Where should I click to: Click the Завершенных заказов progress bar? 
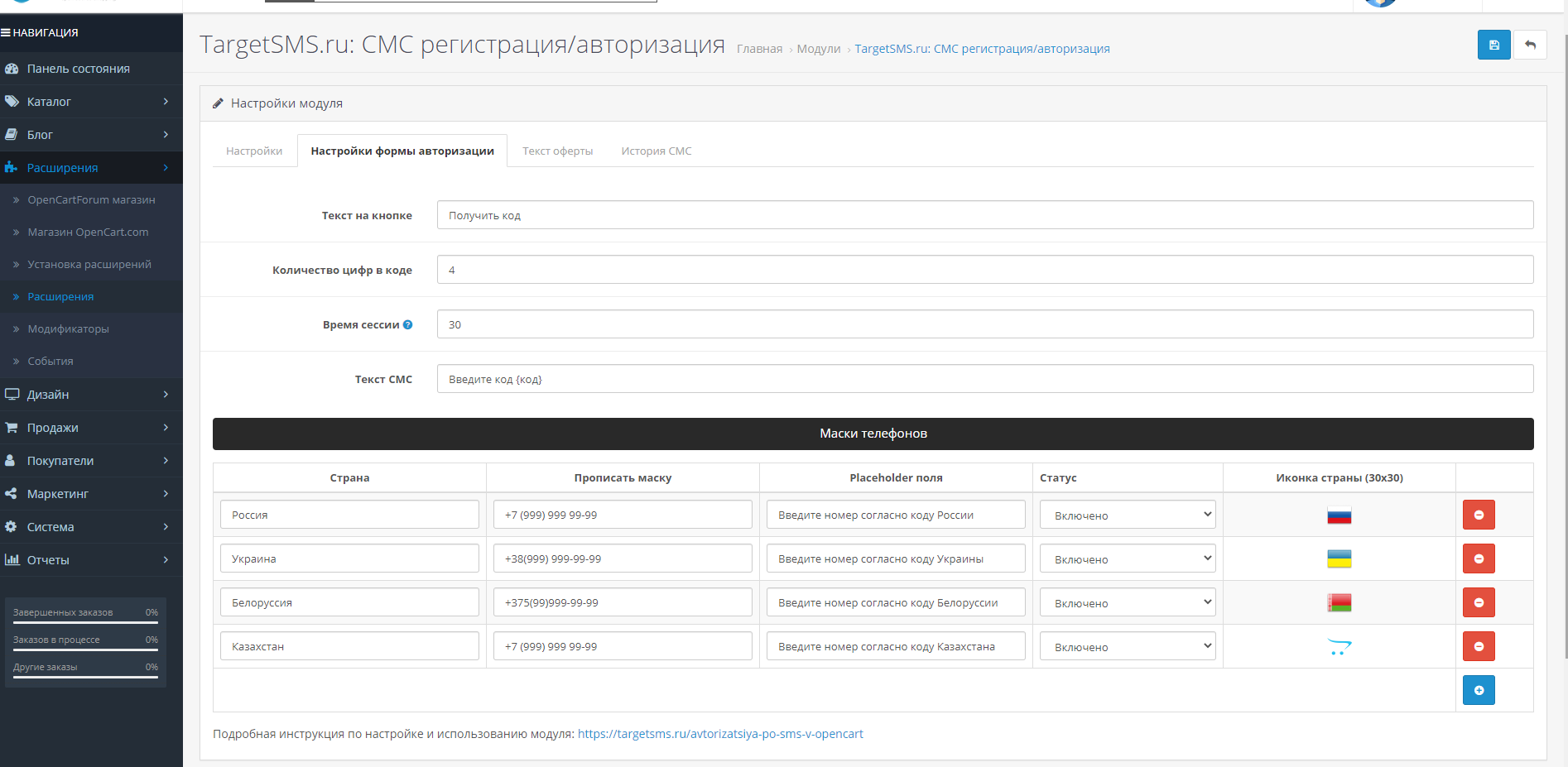[85, 623]
